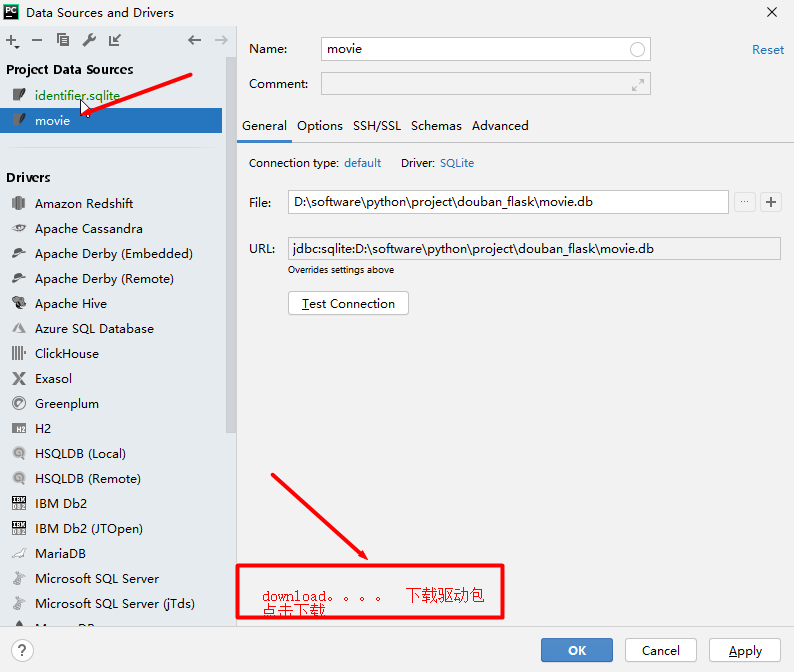Expand the Comment field editor

[638, 85]
